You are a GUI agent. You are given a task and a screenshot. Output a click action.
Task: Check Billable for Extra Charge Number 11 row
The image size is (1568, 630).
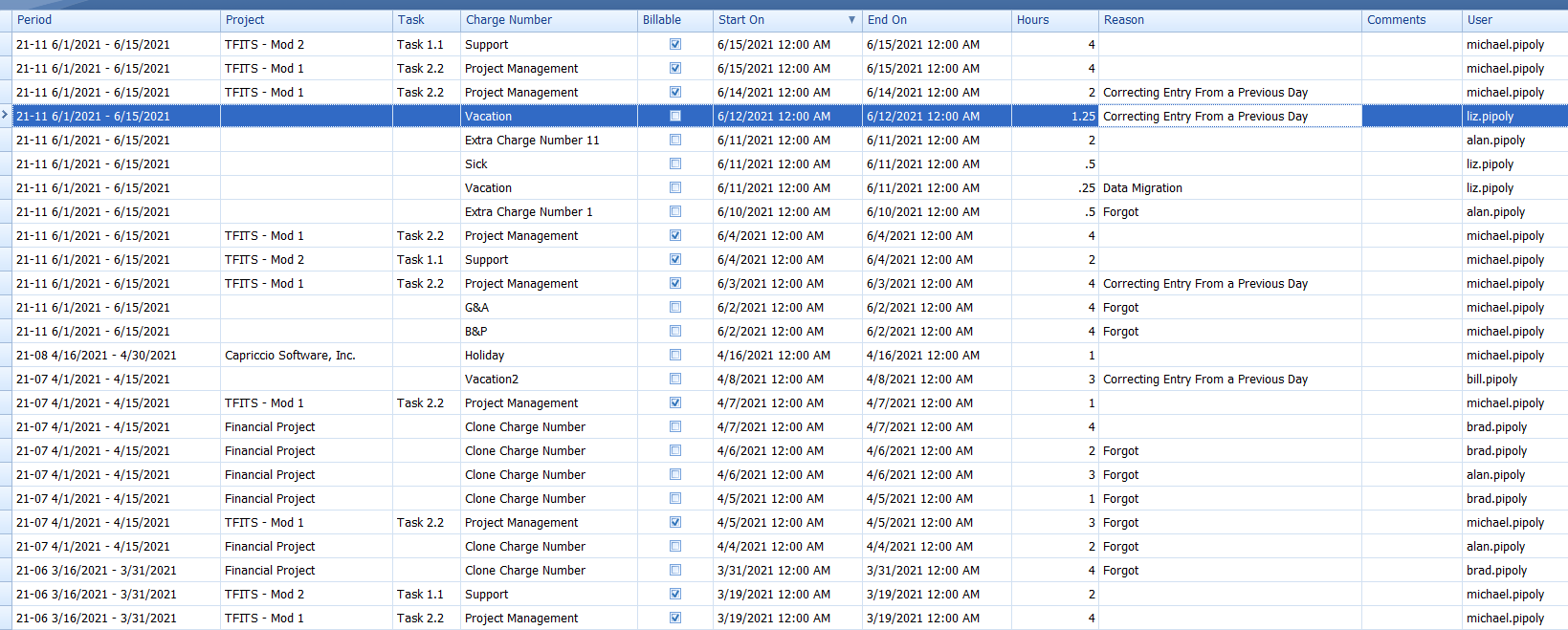(675, 140)
